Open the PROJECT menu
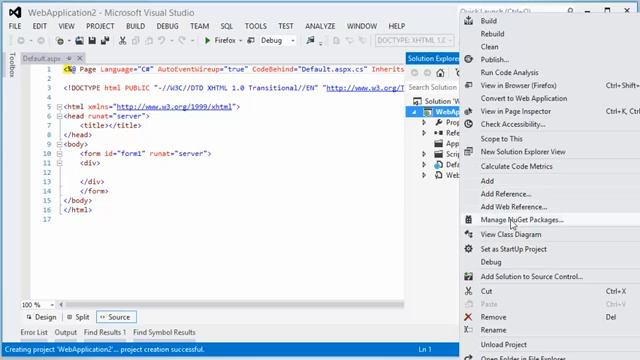This screenshot has height=360, width=640. pyautogui.click(x=100, y=26)
